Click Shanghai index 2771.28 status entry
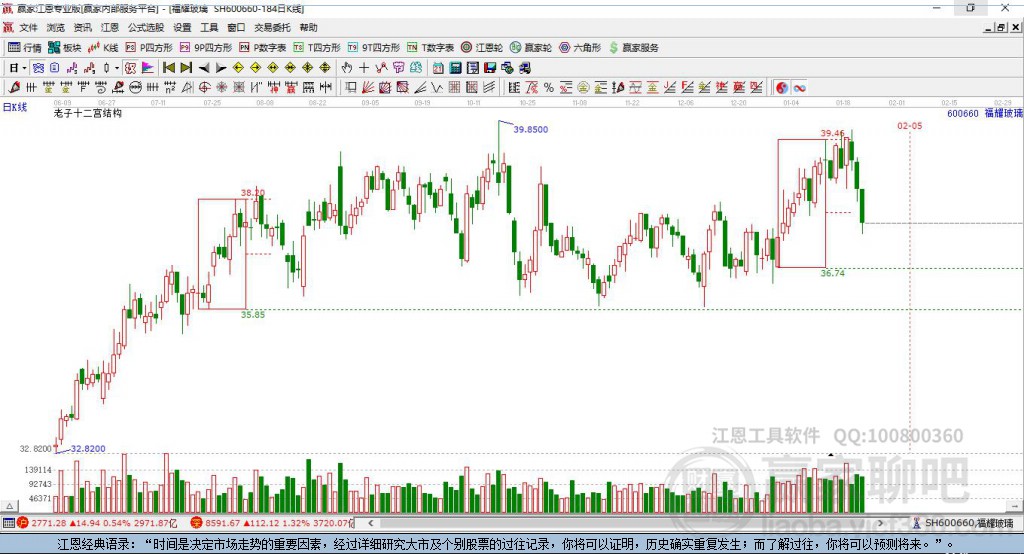The width and height of the screenshot is (1024, 554). coord(98,523)
